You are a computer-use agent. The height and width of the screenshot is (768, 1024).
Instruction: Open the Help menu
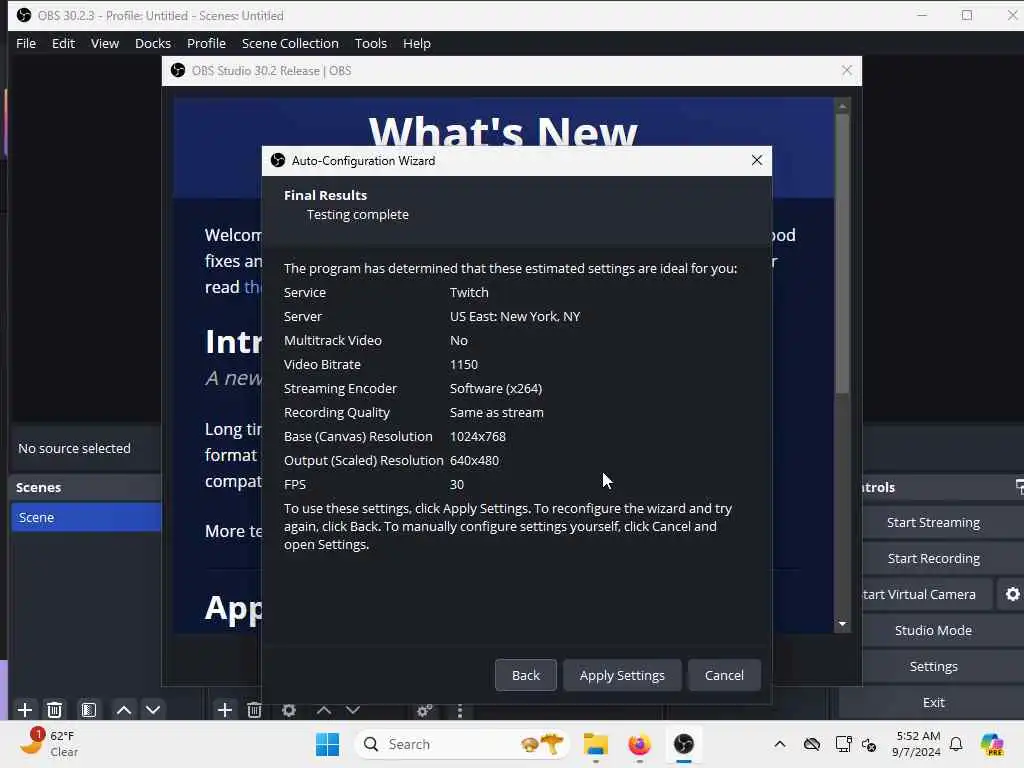417,43
